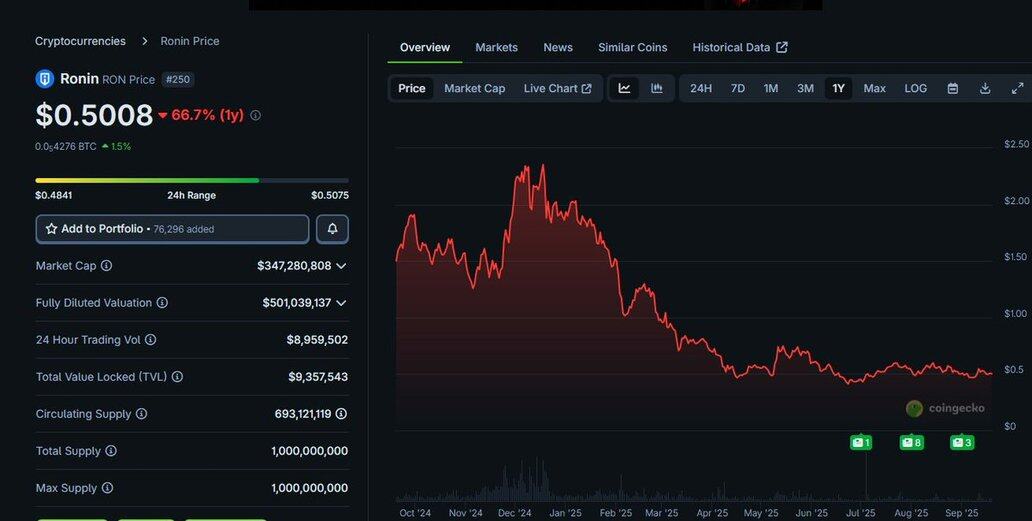The height and width of the screenshot is (521, 1032).
Task: Open the Similar Coins tab
Action: (x=632, y=47)
